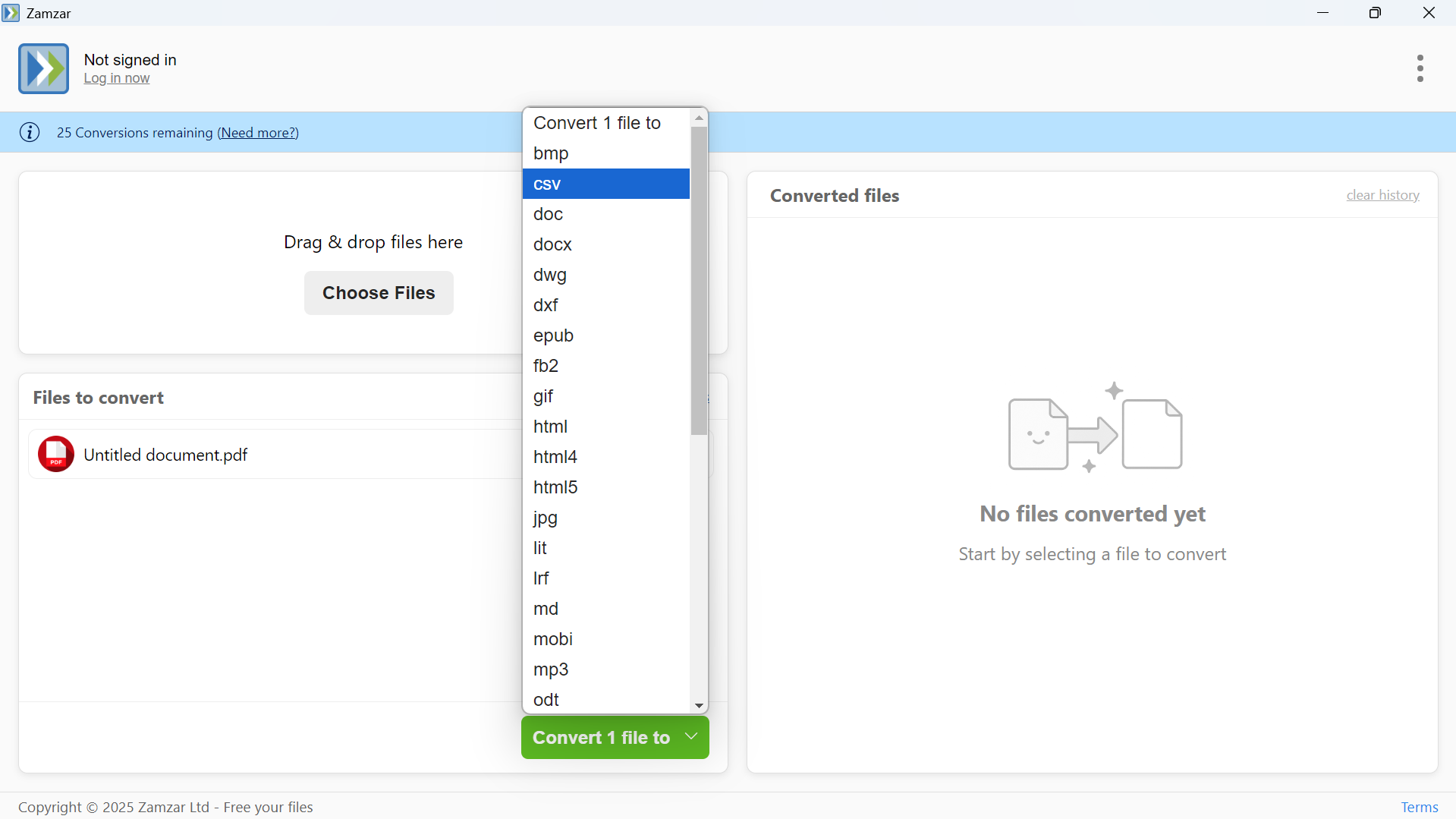Open the Terms link
The image size is (1456, 819).
point(1420,807)
